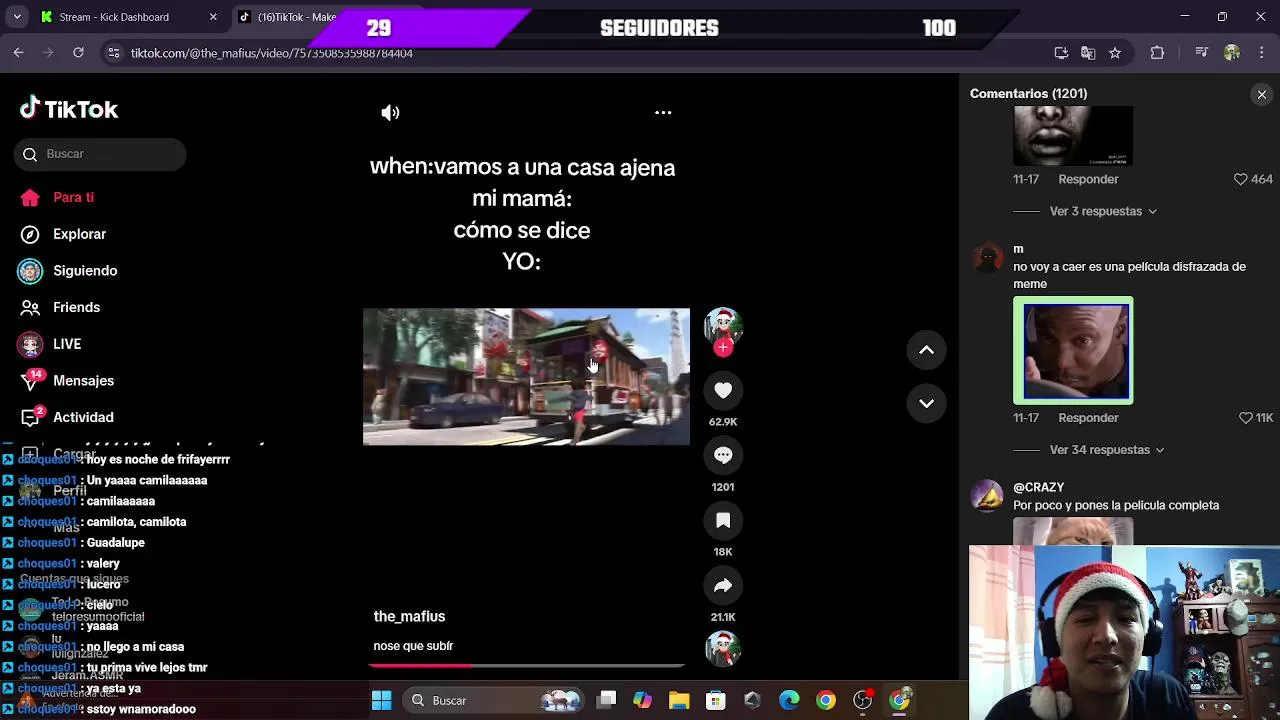Open the video three-dot options menu
This screenshot has height=720, width=1280.
[x=663, y=113]
